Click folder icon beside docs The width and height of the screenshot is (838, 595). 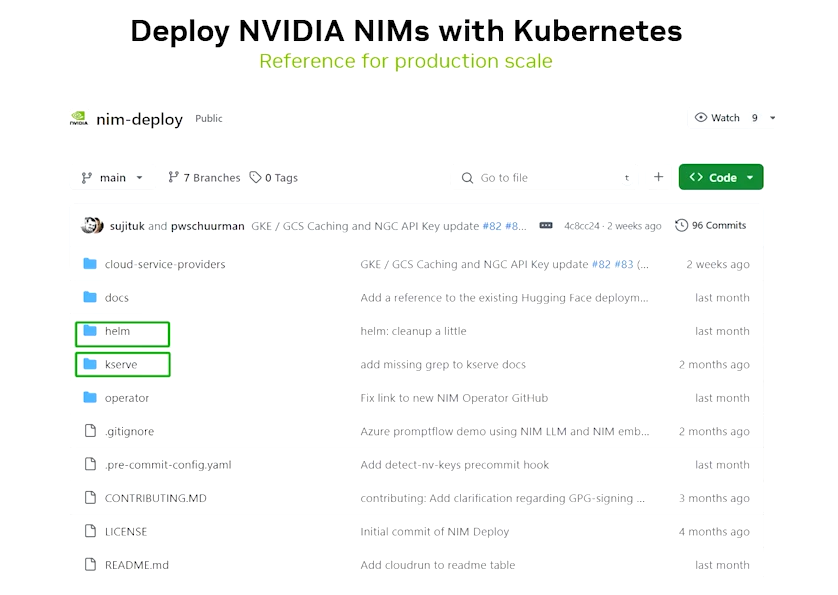tap(90, 297)
